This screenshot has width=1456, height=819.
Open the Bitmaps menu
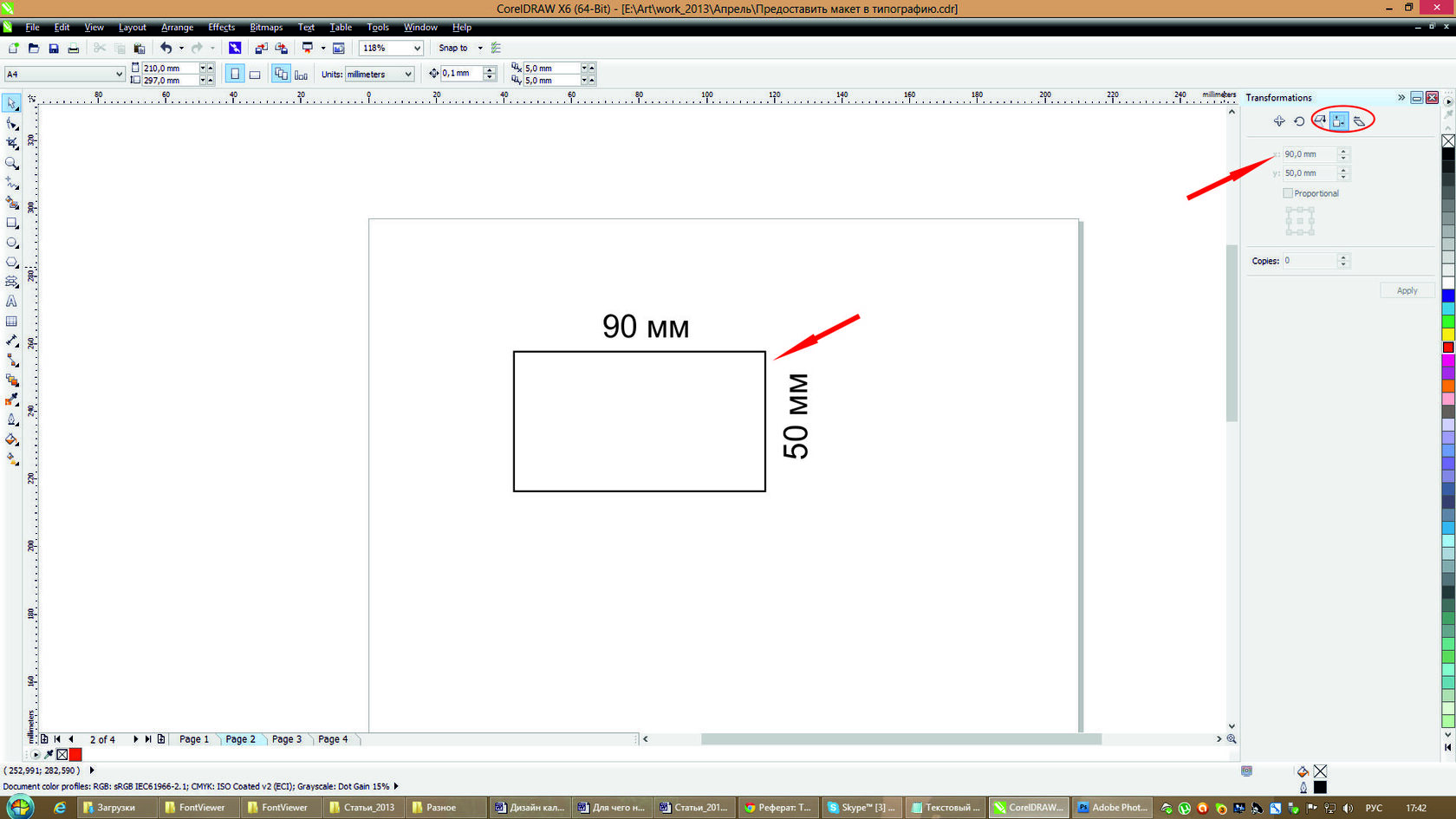click(x=266, y=28)
